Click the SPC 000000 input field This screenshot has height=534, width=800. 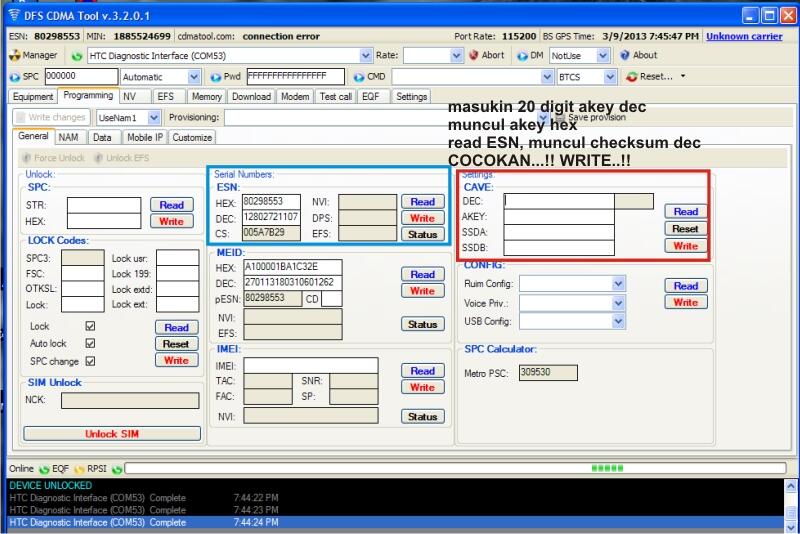(81, 77)
